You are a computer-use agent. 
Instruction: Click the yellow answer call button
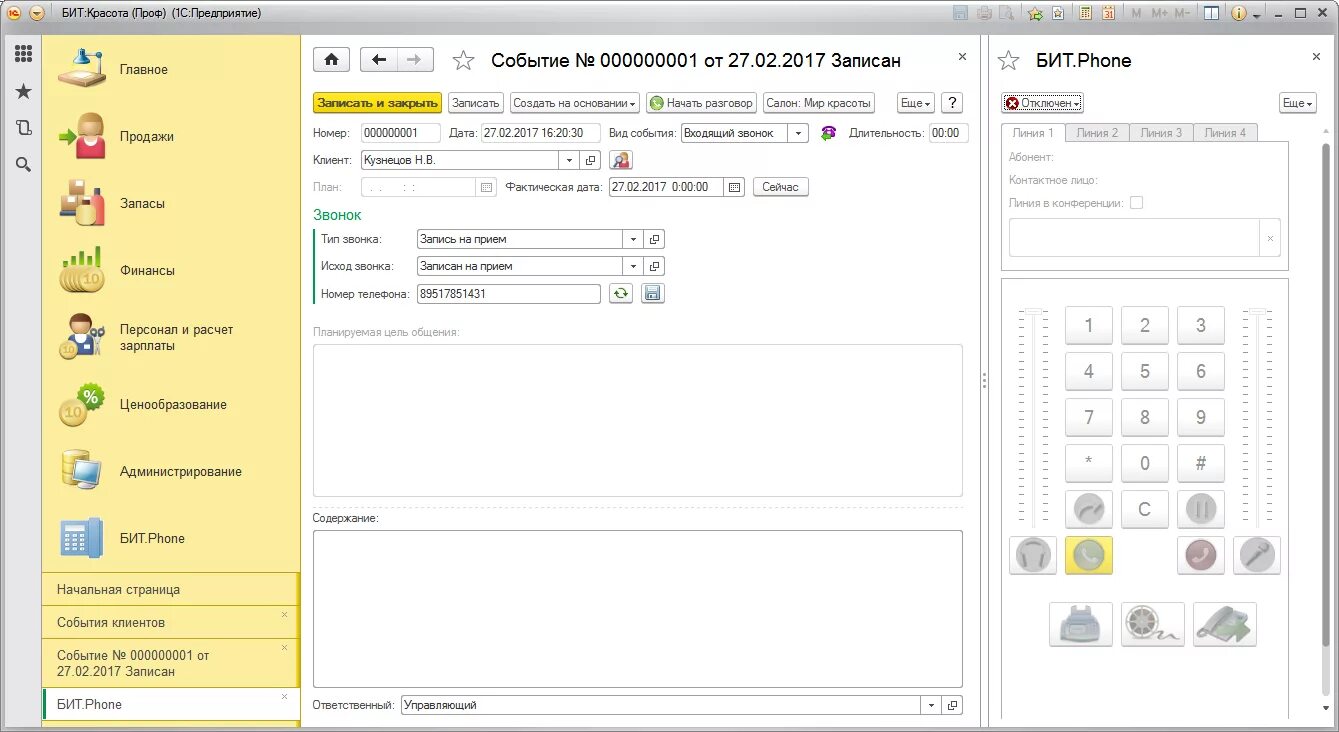pos(1089,555)
